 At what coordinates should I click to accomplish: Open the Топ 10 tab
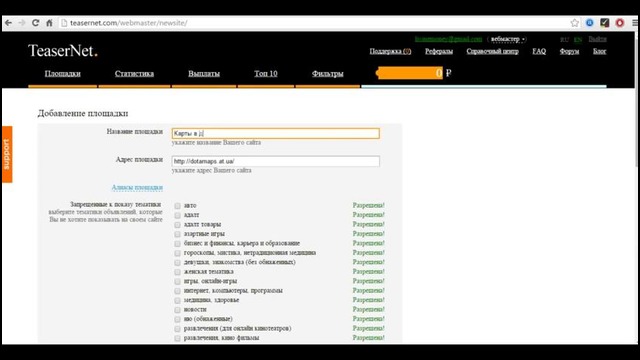coord(266,73)
